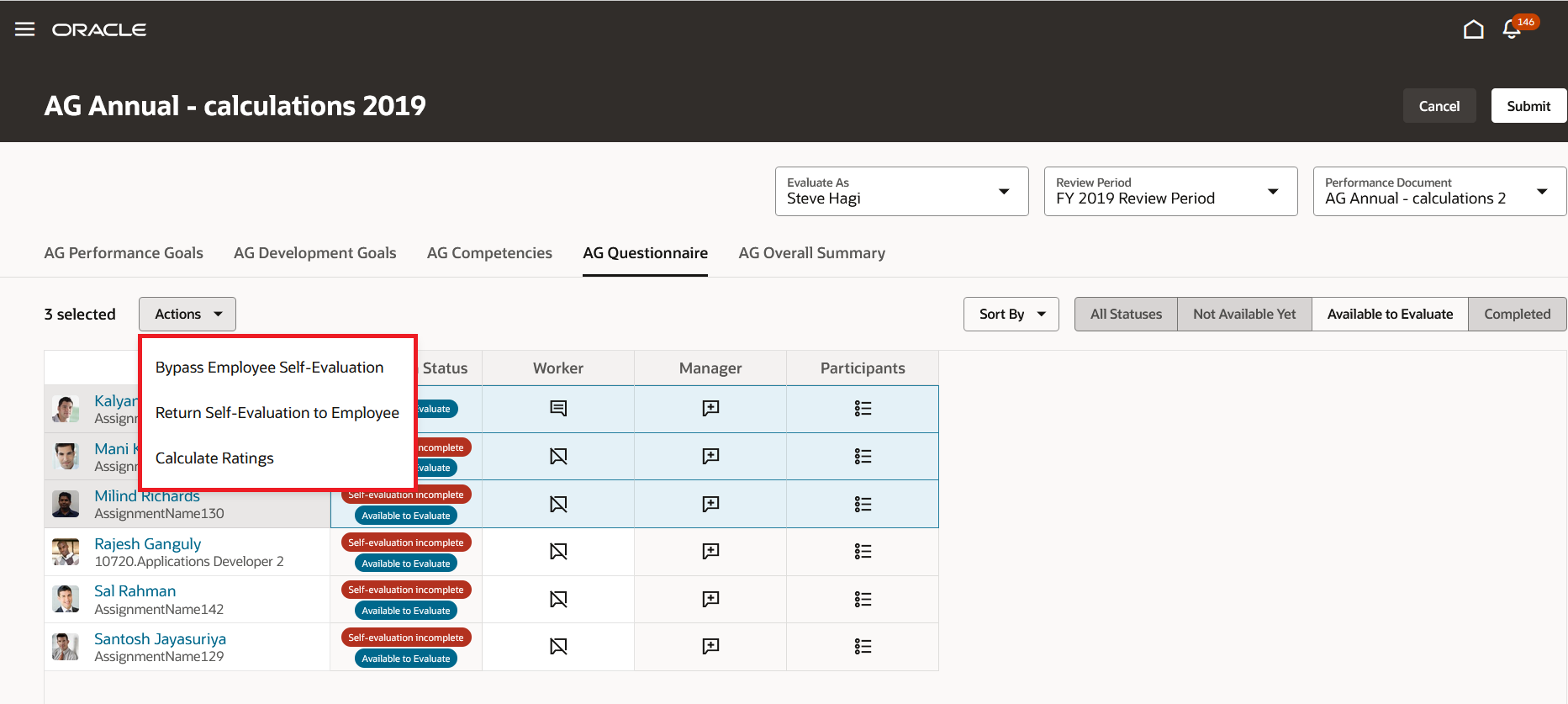Switch to AG Performance Goals tab
The image size is (1568, 704).
pos(124,253)
